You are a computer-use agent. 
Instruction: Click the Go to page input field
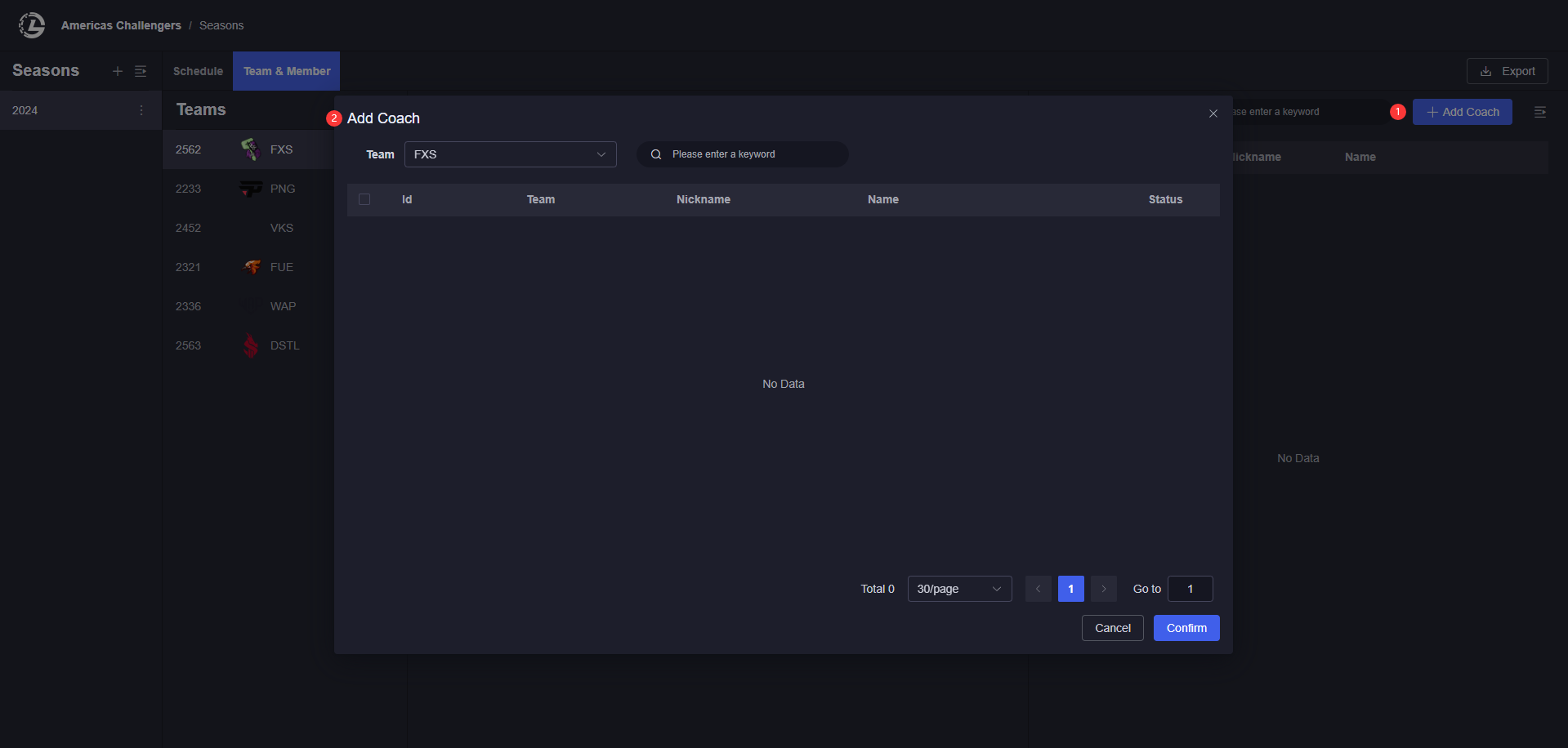1190,589
